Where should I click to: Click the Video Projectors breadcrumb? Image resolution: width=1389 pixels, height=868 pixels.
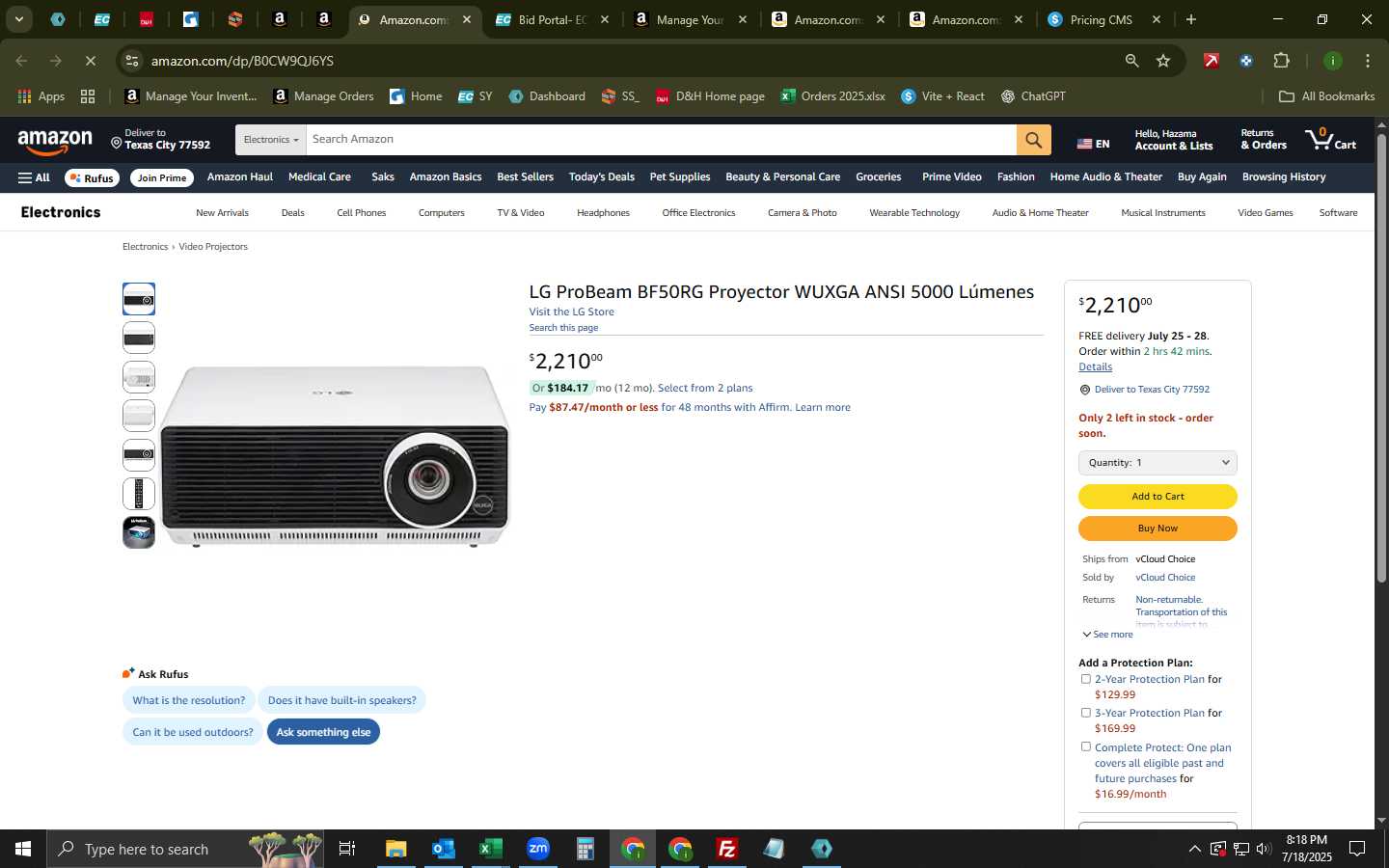[x=213, y=247]
